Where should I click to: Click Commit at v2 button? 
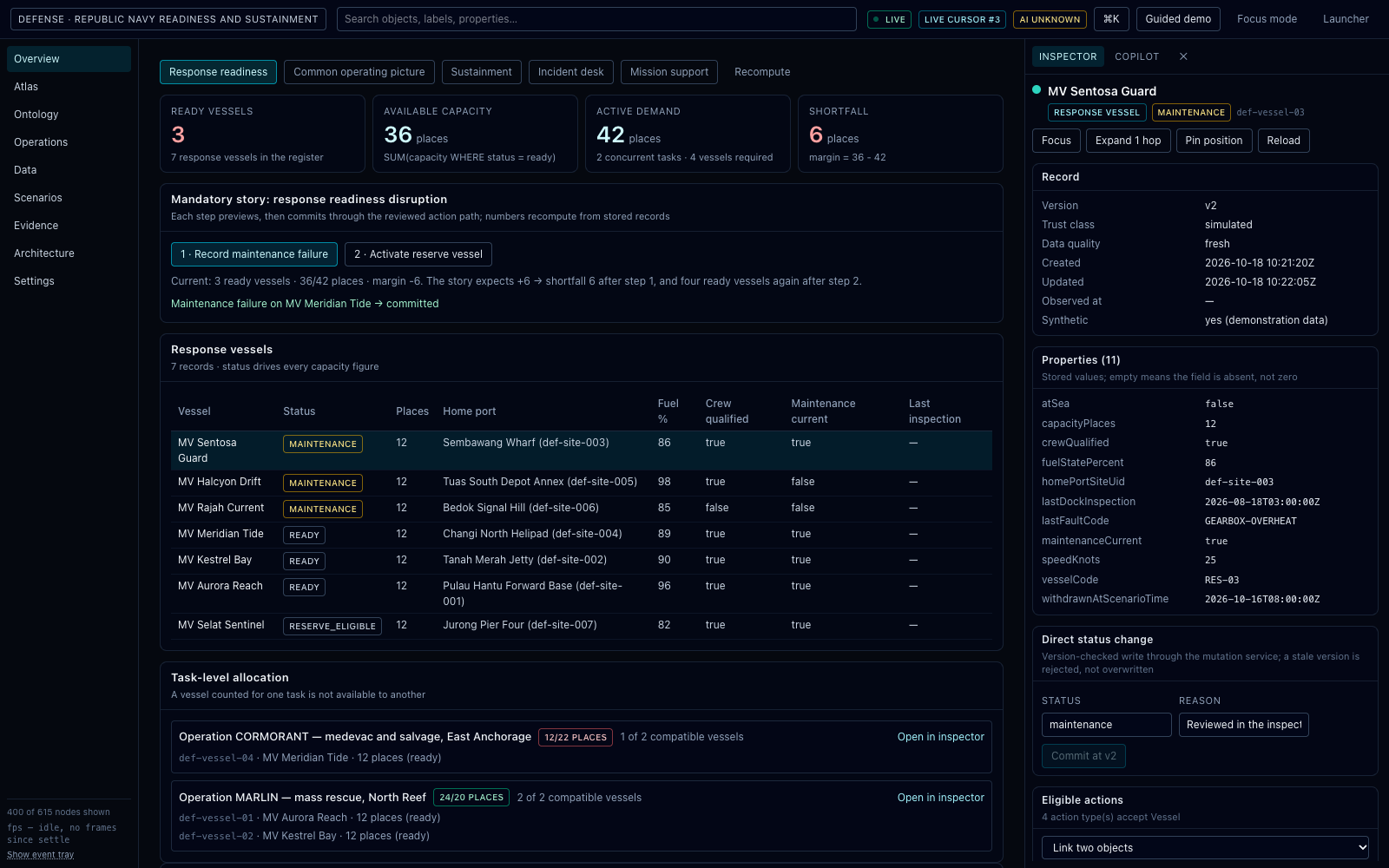pos(1083,756)
